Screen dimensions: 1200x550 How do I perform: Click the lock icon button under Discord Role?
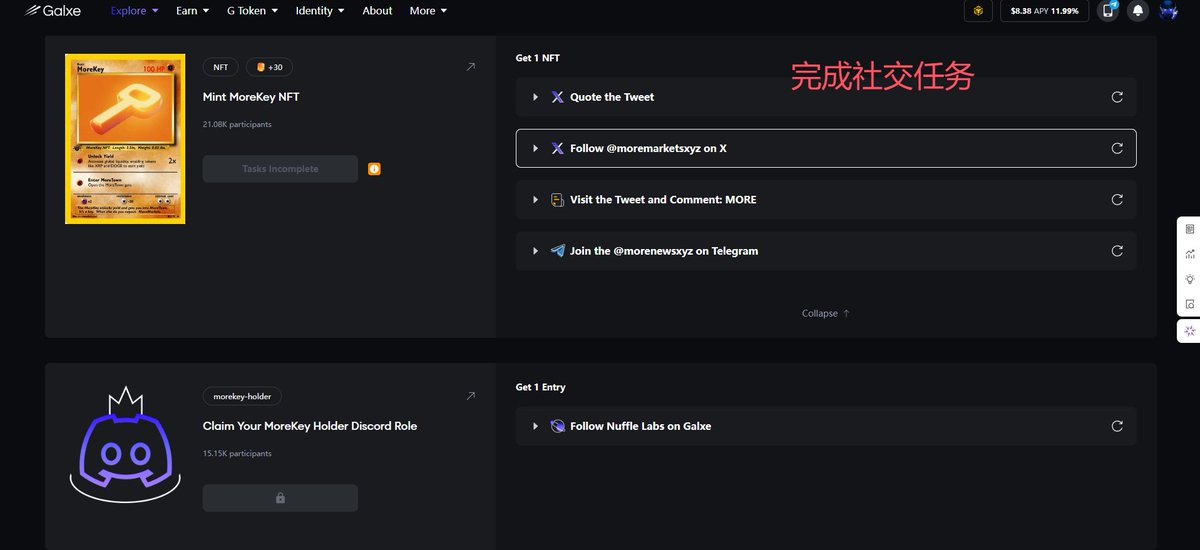(280, 498)
